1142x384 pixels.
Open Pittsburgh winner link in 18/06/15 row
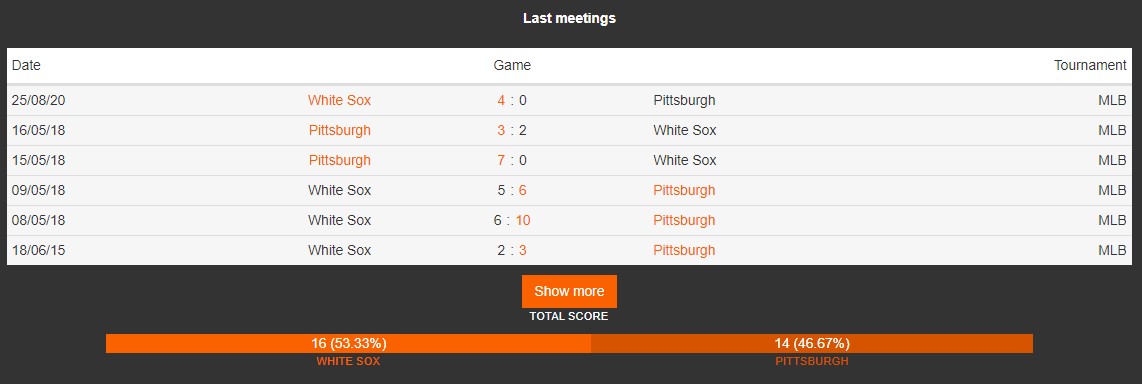(x=685, y=250)
